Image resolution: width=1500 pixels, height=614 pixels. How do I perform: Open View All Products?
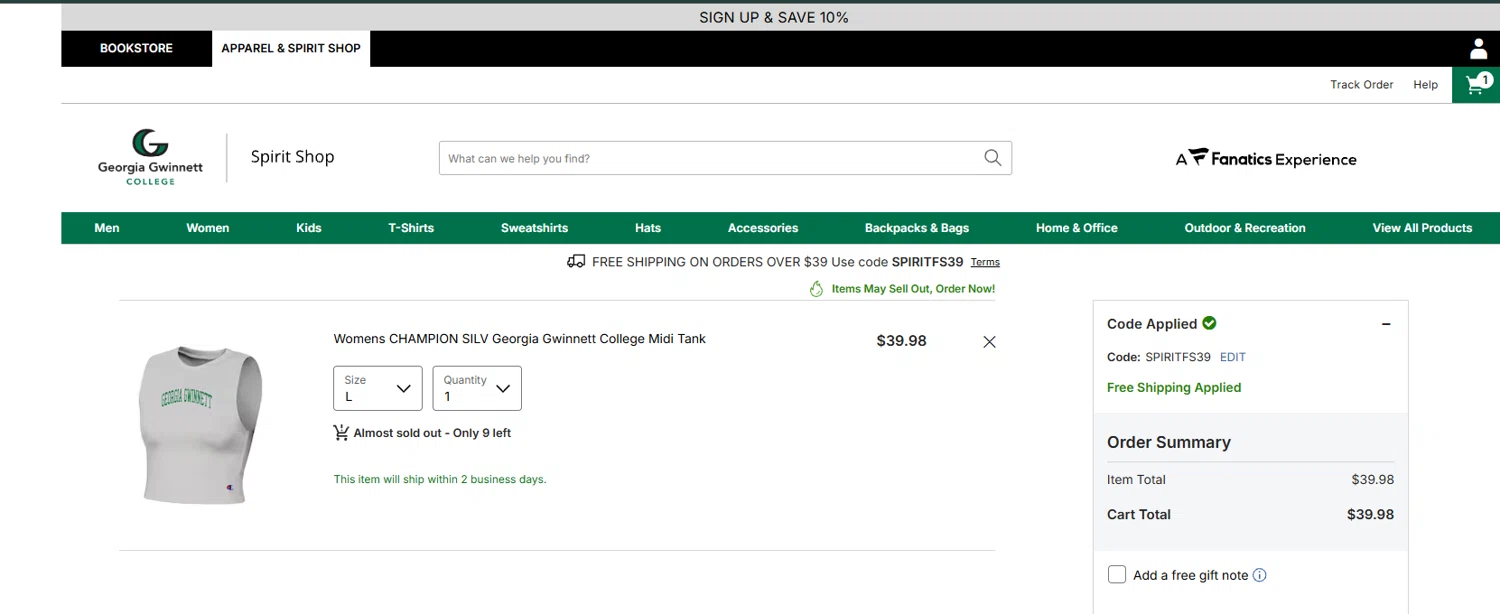pos(1422,228)
